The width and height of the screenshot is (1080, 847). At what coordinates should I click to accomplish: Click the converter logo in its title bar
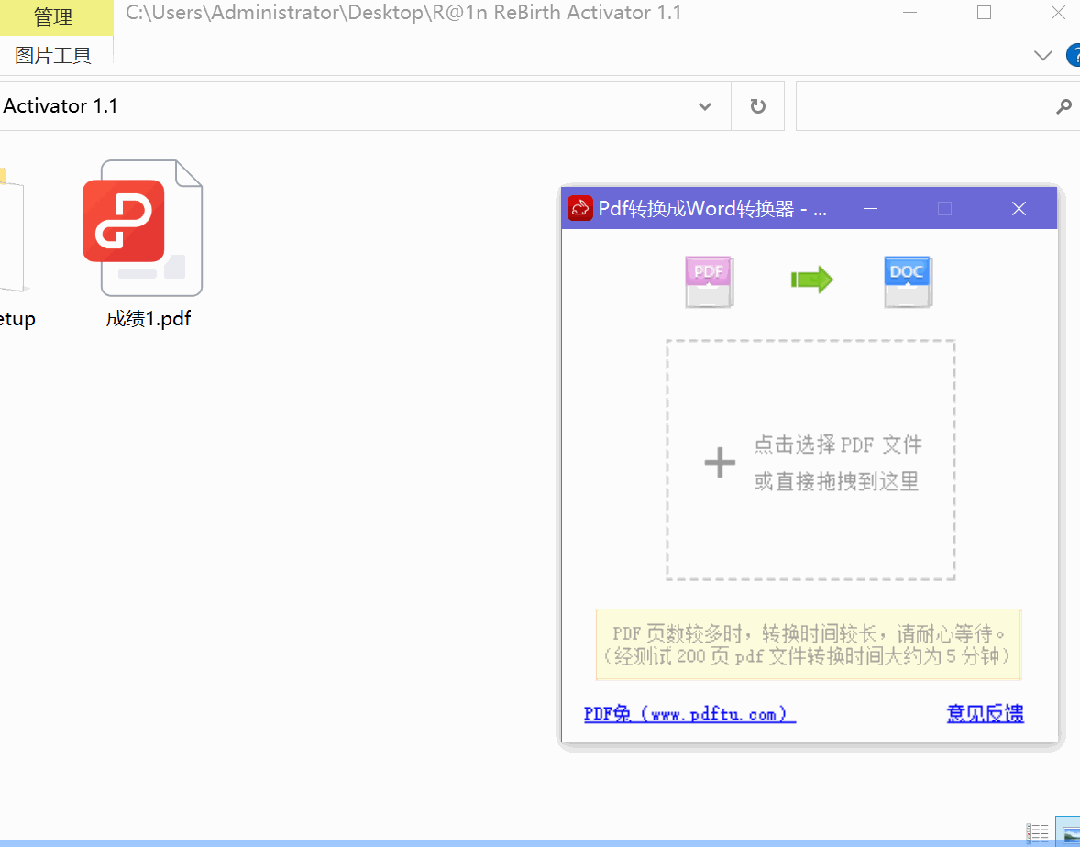click(x=580, y=208)
